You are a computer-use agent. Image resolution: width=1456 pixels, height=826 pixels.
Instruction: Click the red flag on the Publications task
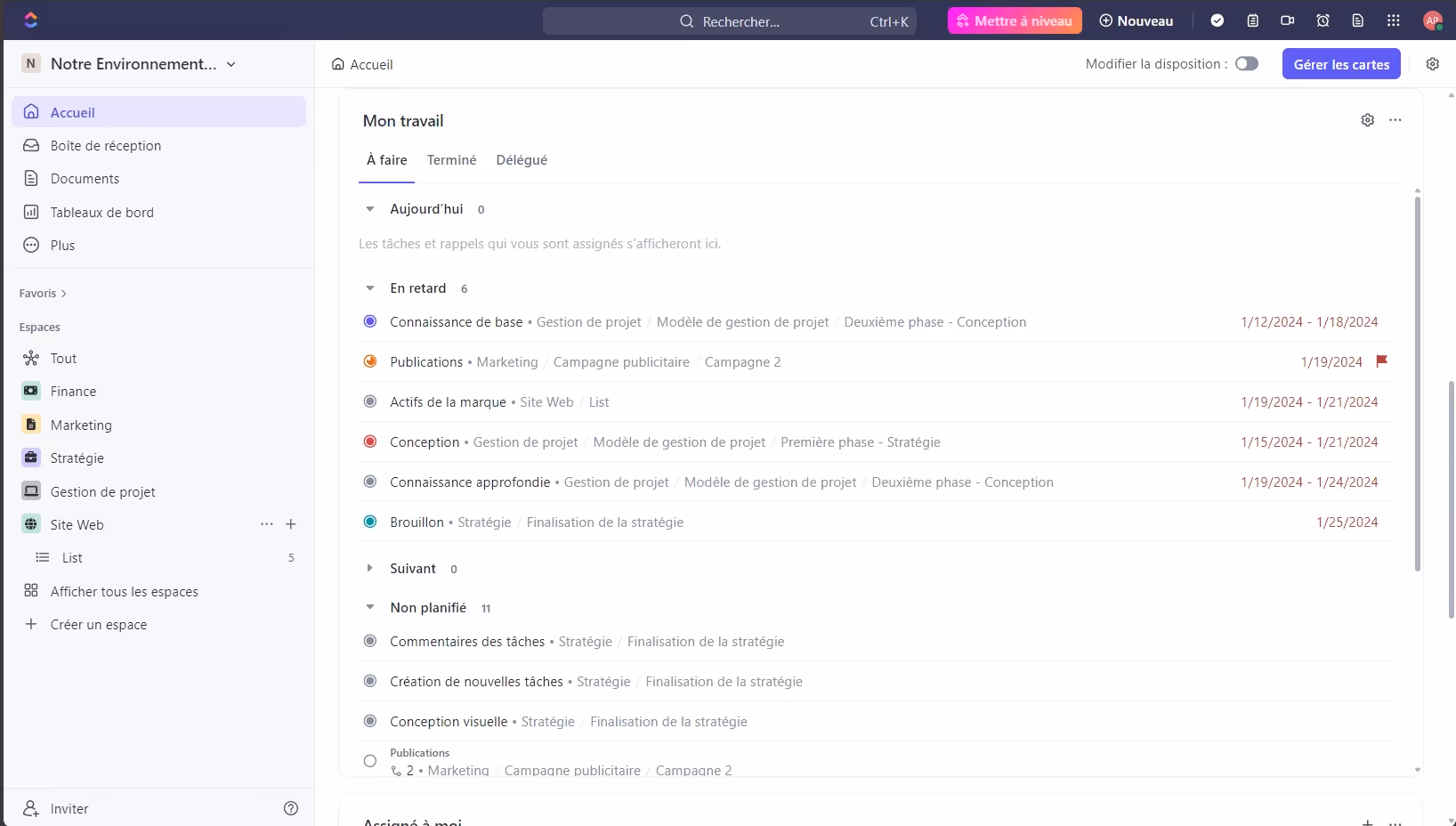tap(1380, 361)
